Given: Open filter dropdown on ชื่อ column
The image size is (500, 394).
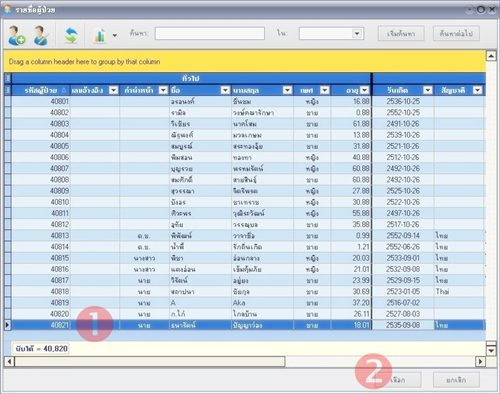Looking at the screenshot, I should coord(225,90).
